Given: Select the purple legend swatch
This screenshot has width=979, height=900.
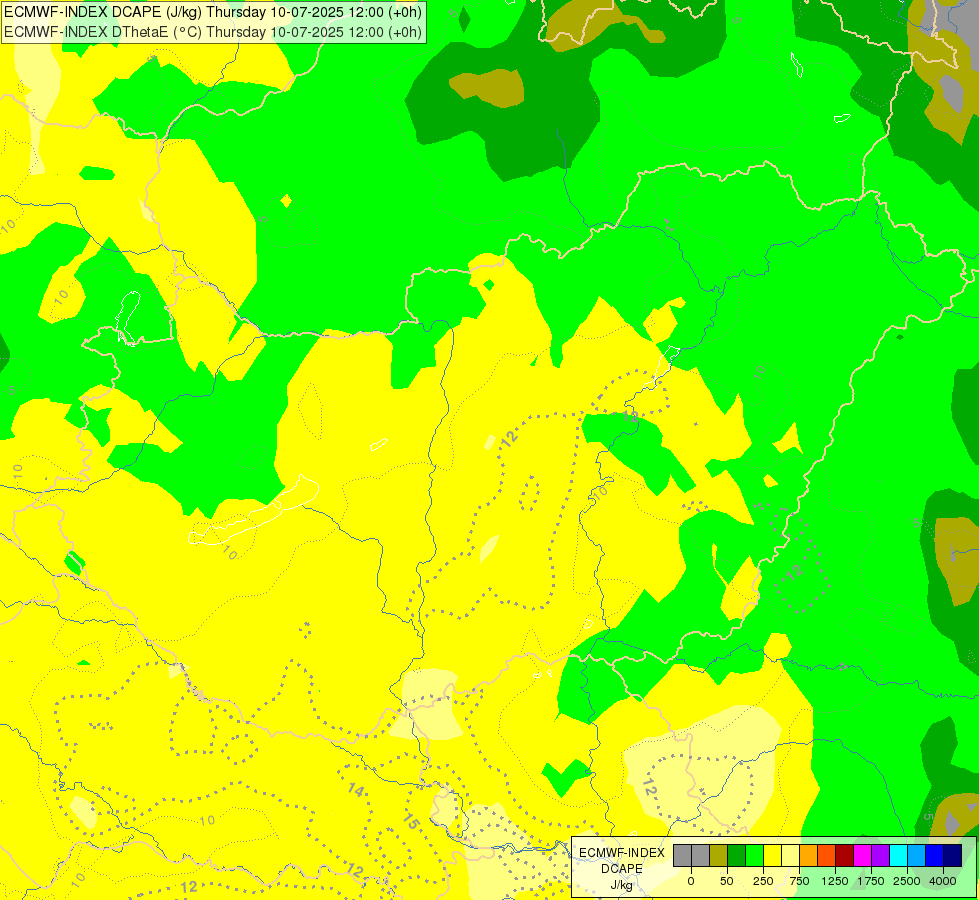Looking at the screenshot, I should coord(881,855).
